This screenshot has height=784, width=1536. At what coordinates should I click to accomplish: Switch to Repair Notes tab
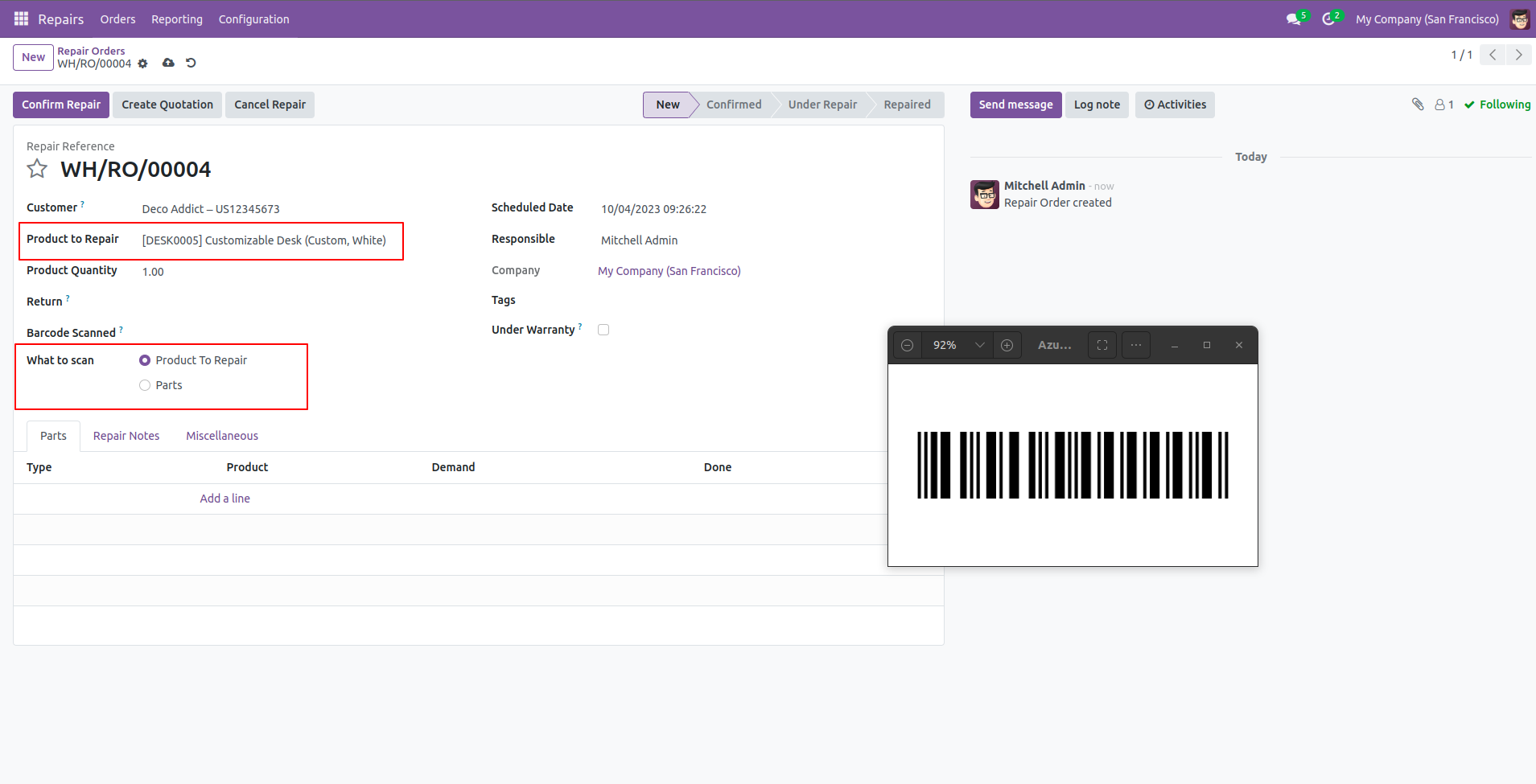coord(126,436)
